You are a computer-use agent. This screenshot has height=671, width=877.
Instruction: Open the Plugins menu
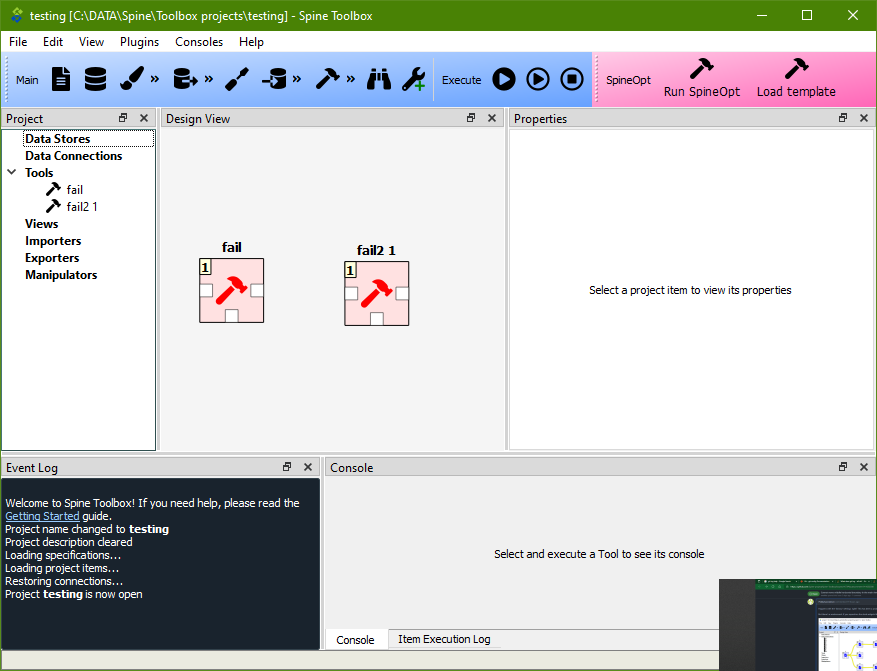(139, 42)
